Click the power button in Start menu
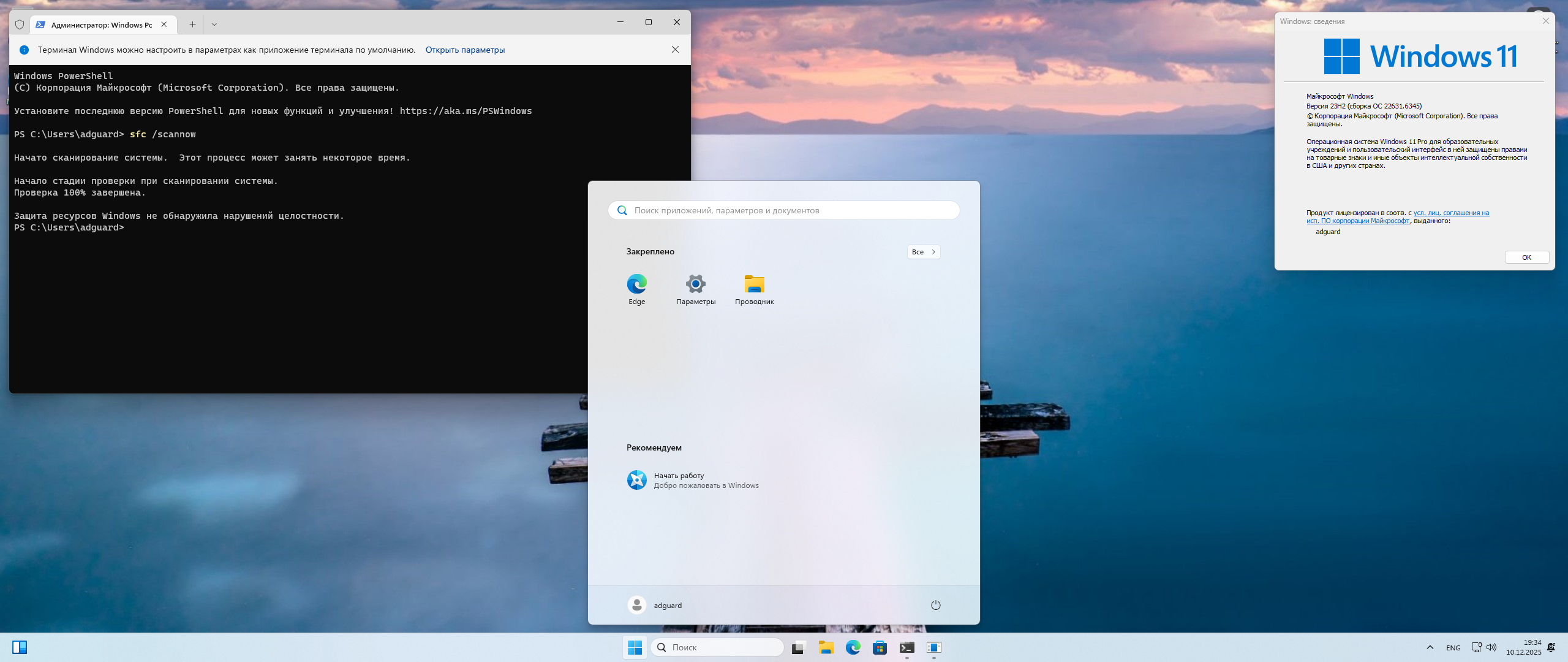The image size is (1568, 662). (x=935, y=605)
